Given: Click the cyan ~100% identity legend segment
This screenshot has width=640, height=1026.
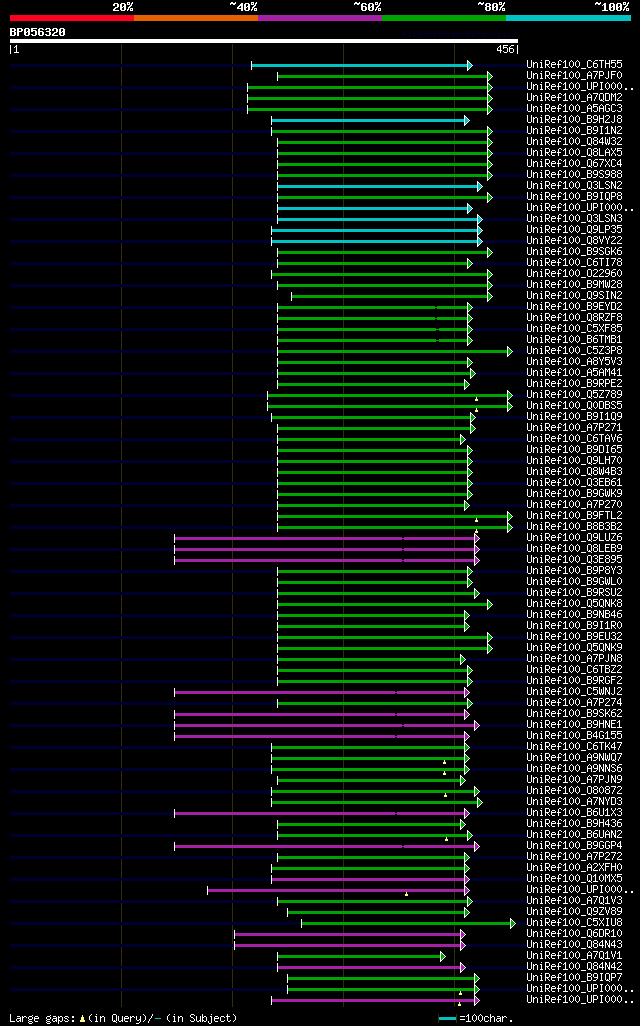Looking at the screenshot, I should pyautogui.click(x=569, y=18).
